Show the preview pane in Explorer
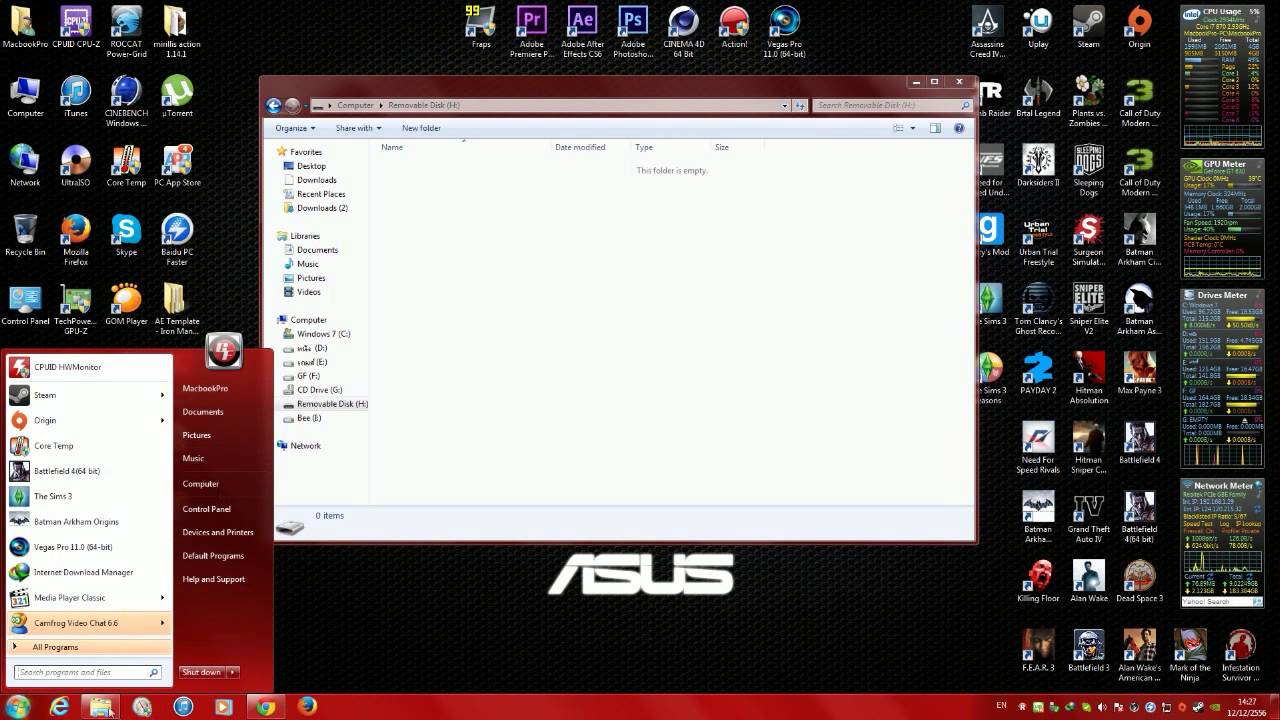1280x720 pixels. (x=935, y=128)
